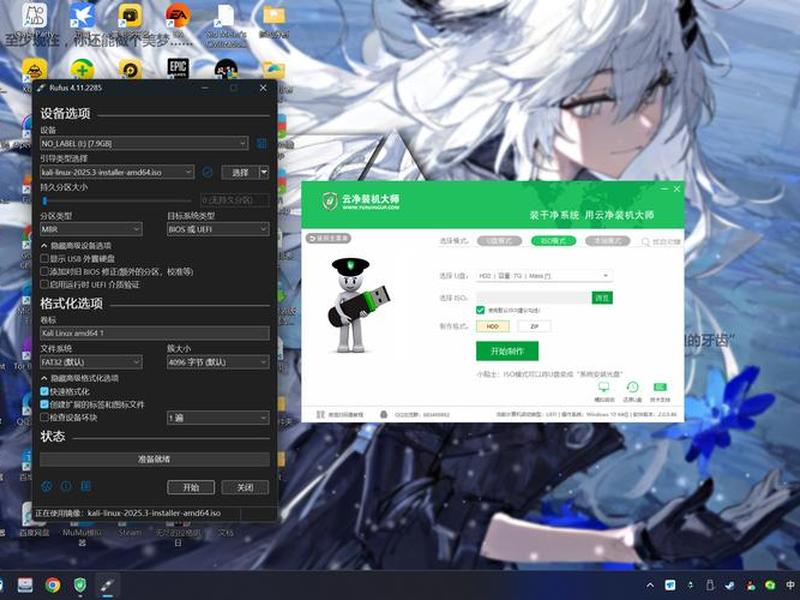Select the ZIP make-format option in Yunjing

534,326
